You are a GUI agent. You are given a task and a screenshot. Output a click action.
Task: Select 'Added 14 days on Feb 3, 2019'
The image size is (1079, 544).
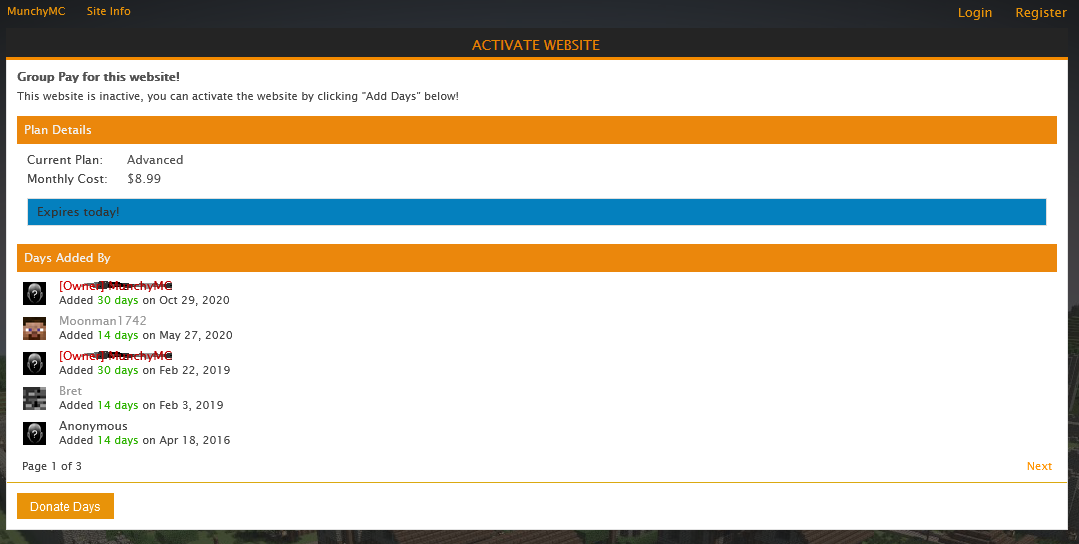[x=141, y=405]
